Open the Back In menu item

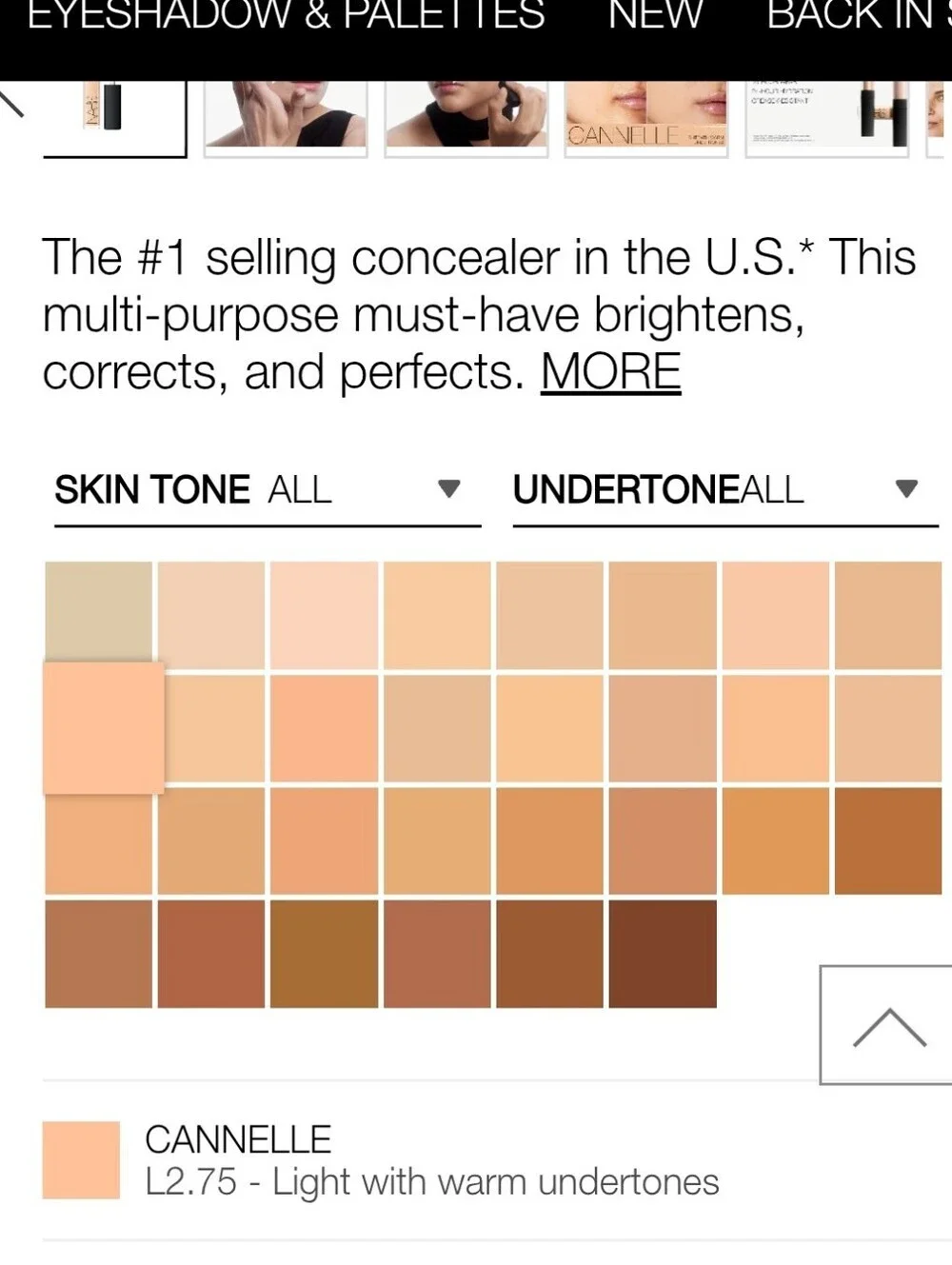click(859, 16)
